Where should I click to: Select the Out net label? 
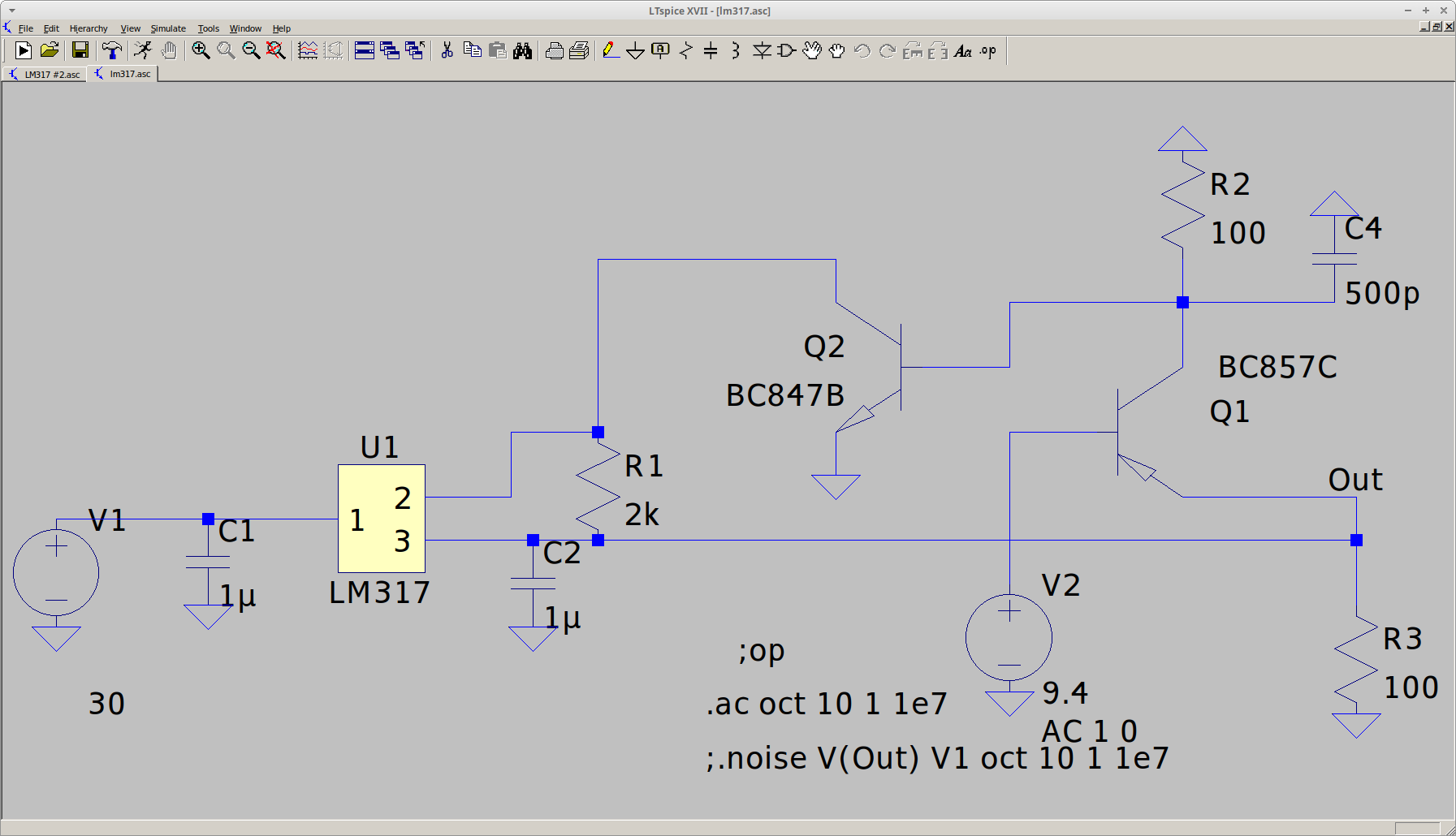[1355, 480]
